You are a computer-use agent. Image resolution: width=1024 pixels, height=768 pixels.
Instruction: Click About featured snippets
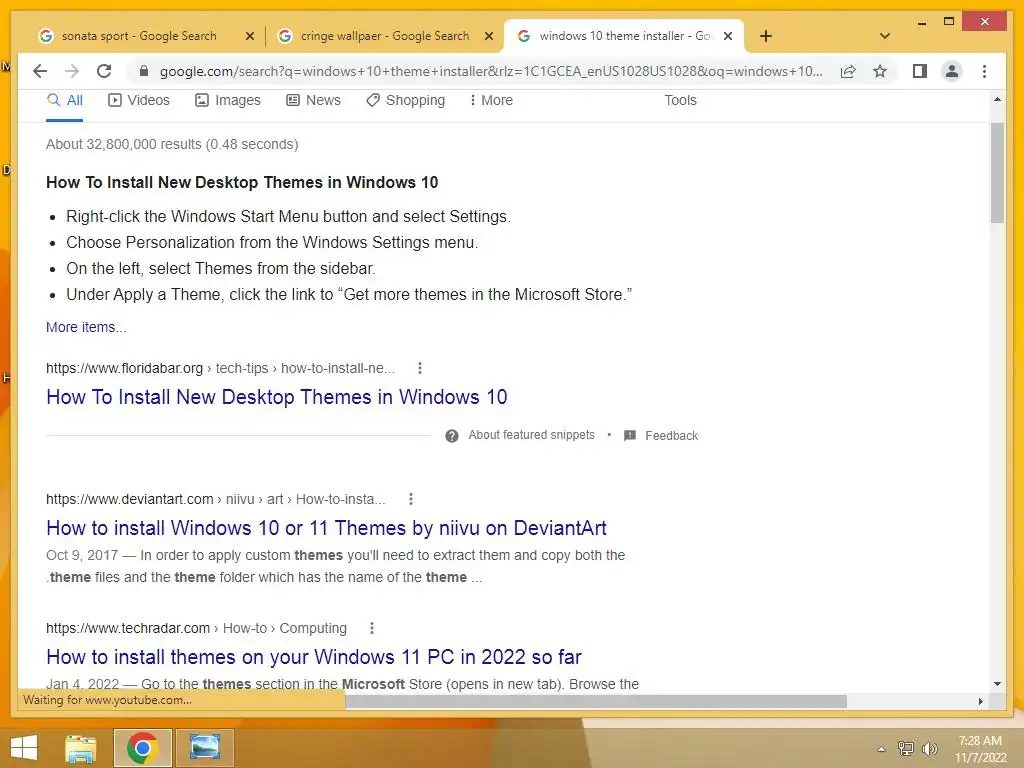(531, 435)
